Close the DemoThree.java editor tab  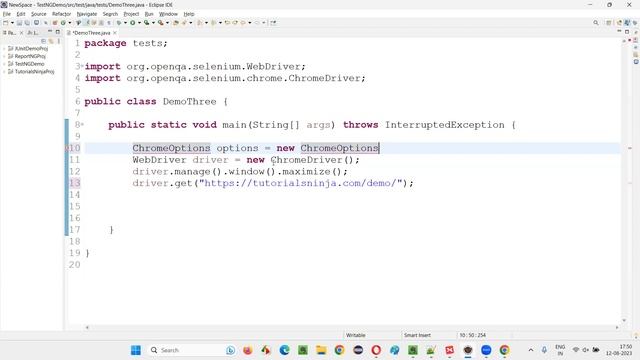coord(115,33)
